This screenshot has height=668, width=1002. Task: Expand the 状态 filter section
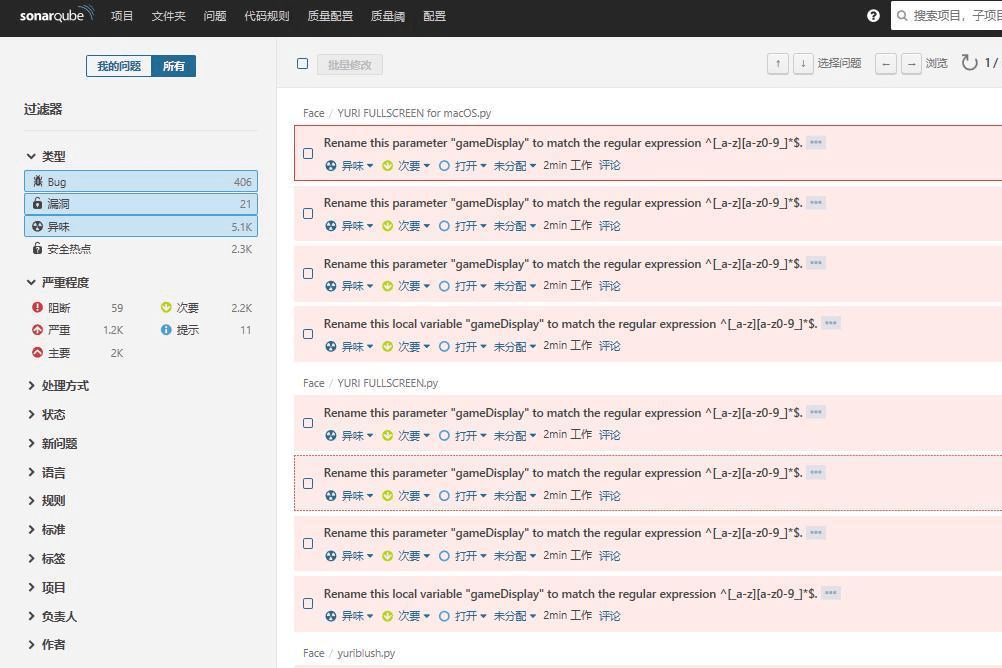[x=45, y=414]
